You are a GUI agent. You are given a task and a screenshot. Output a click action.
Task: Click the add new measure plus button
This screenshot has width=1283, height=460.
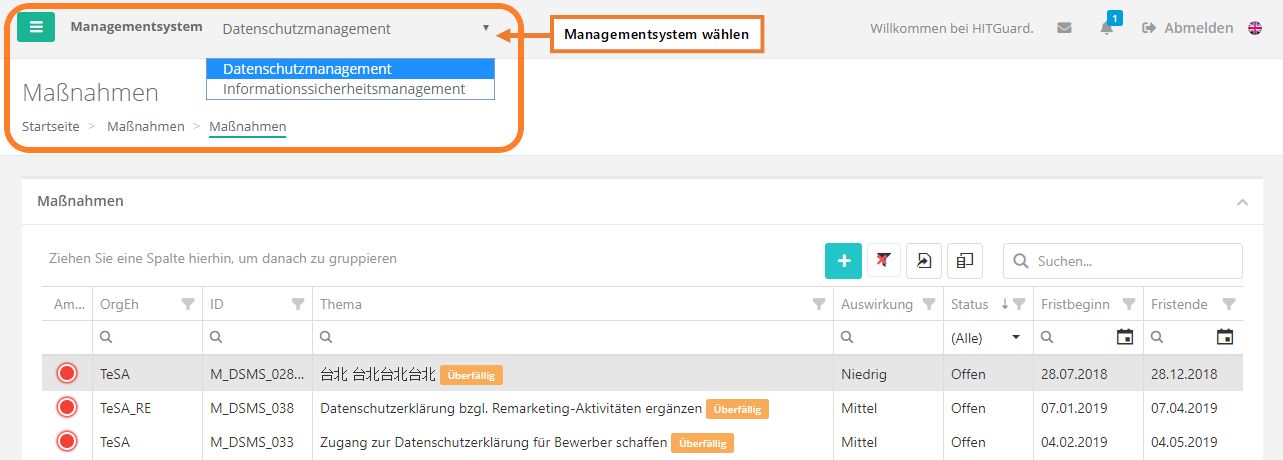tap(843, 260)
